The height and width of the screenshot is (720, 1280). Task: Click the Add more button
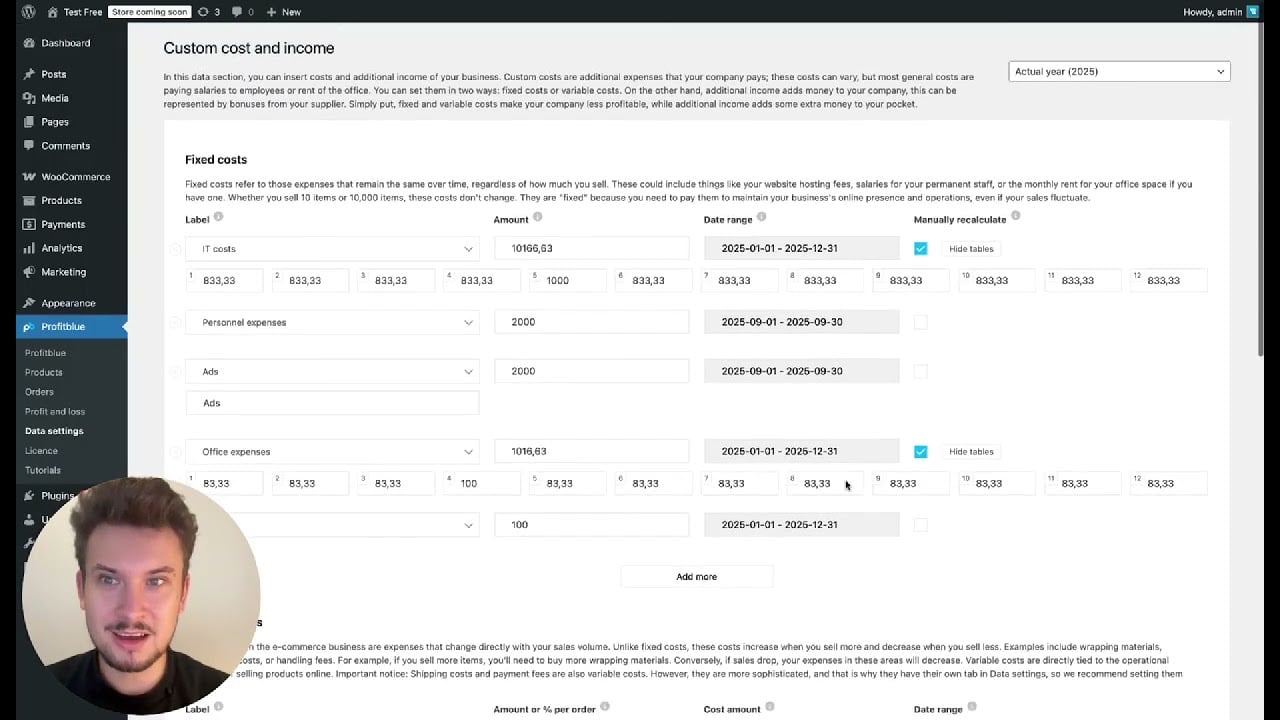pos(696,576)
